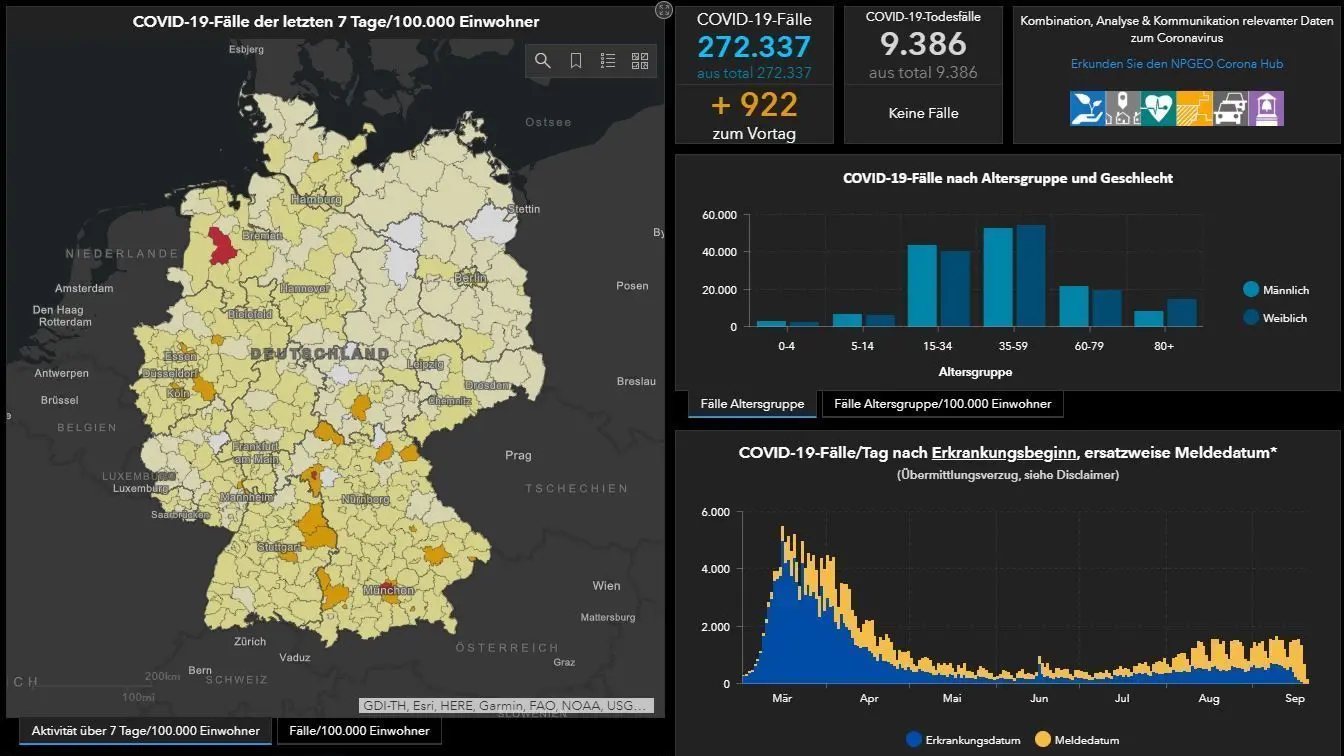The width and height of the screenshot is (1344, 756).
Task: Select the Fälle Altersgruppe/100.000 Einwohner tab
Action: click(x=942, y=404)
